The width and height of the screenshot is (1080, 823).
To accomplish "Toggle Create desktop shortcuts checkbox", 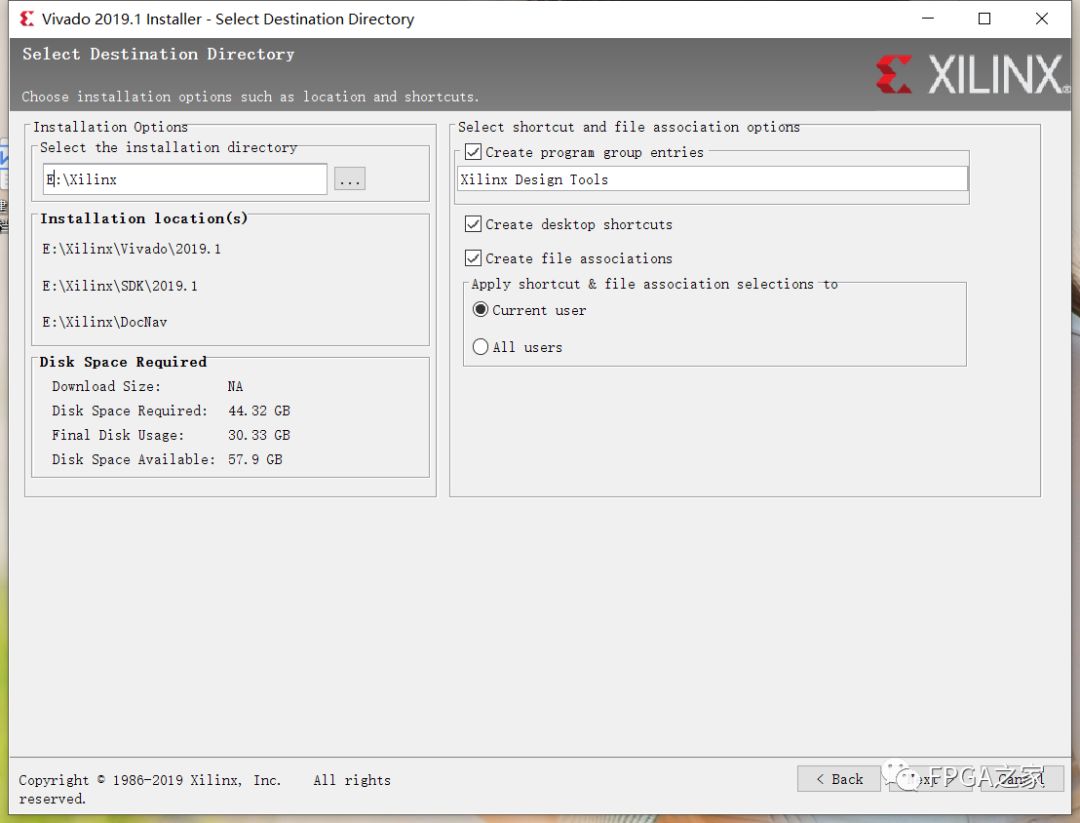I will (x=472, y=224).
